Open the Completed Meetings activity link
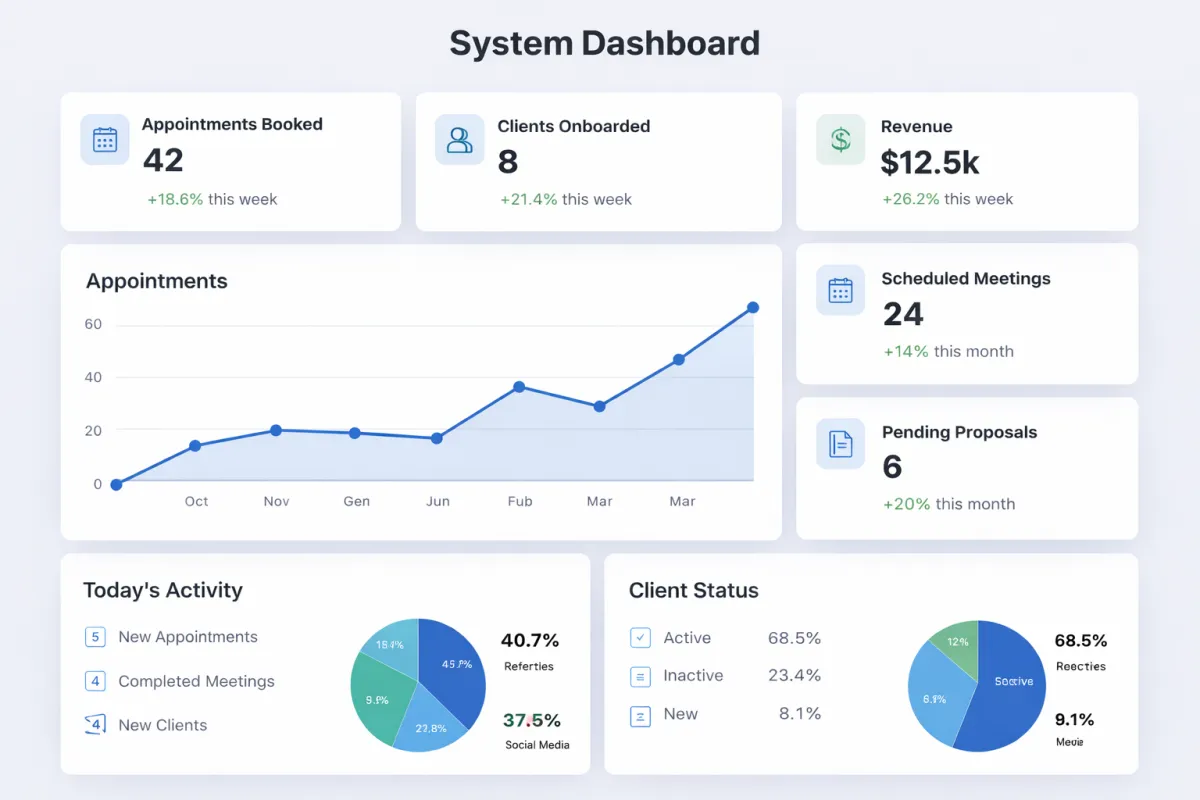The image size is (1200, 800). [196, 681]
